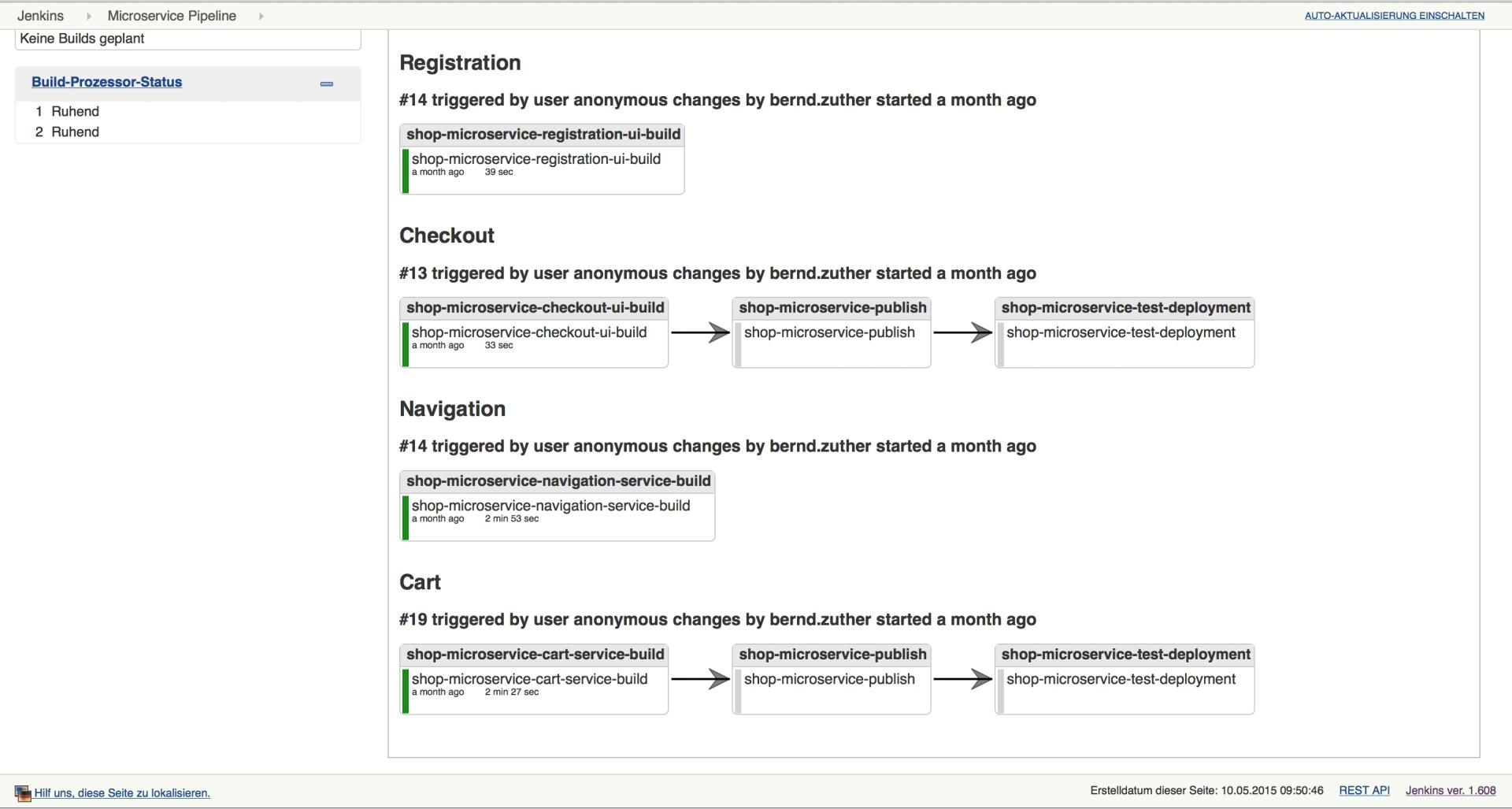Open the Build-Prozessor-Status link

[106, 82]
